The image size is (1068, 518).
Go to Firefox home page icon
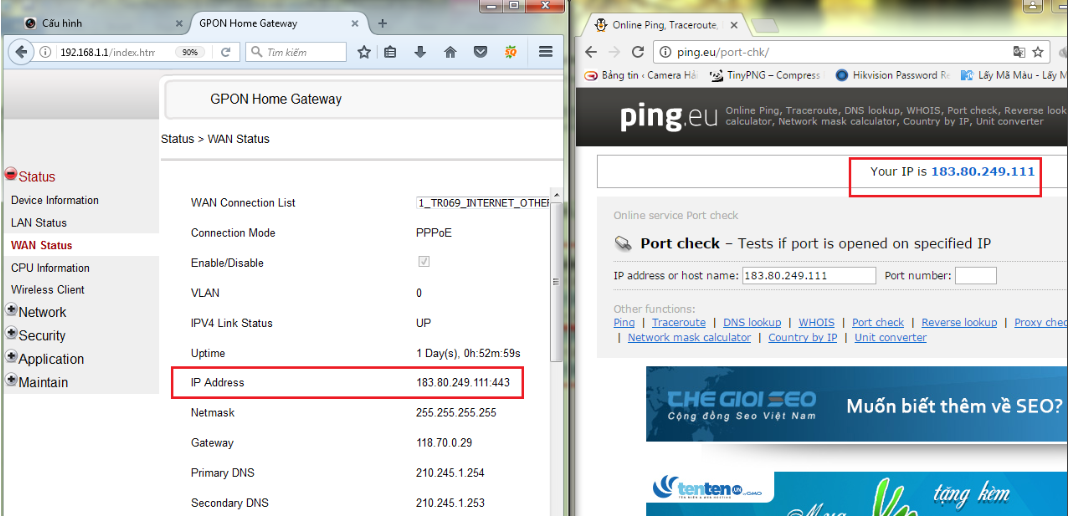[x=450, y=52]
